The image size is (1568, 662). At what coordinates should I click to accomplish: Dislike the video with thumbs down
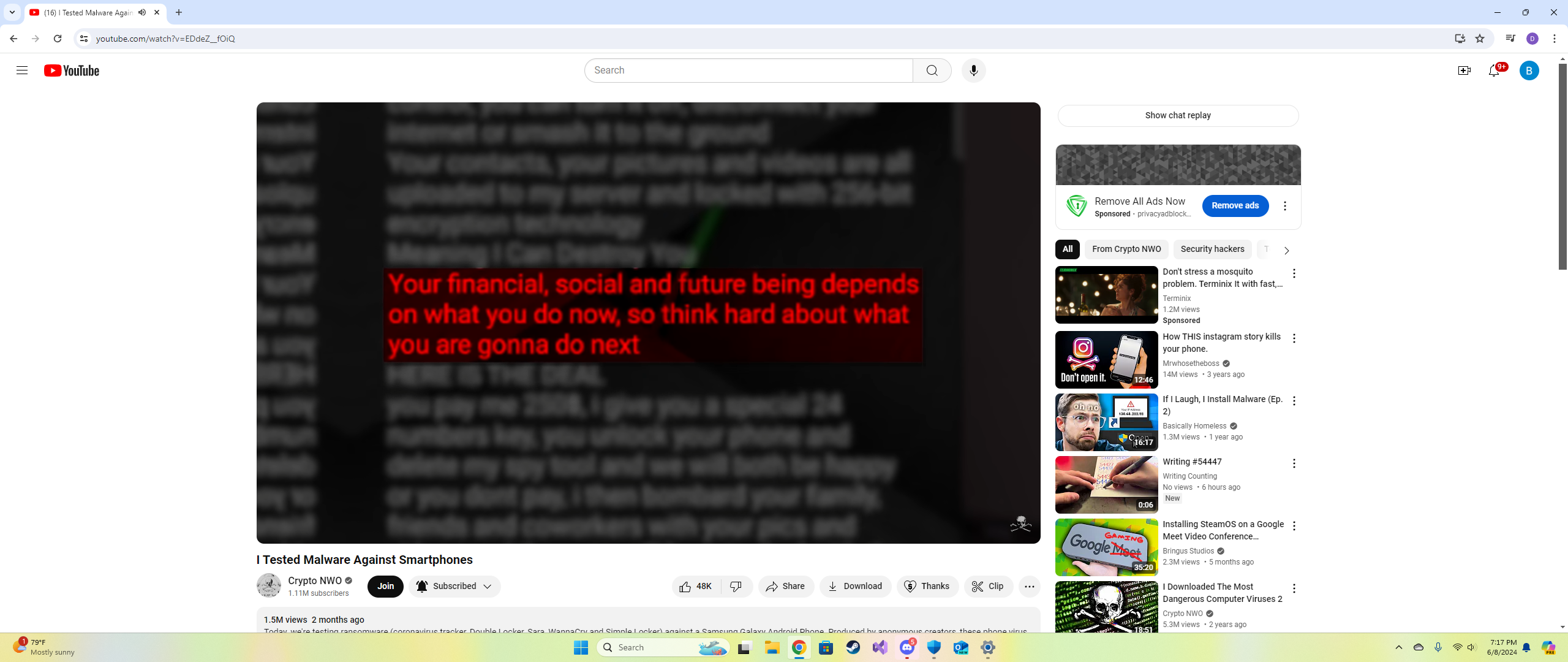pos(736,587)
